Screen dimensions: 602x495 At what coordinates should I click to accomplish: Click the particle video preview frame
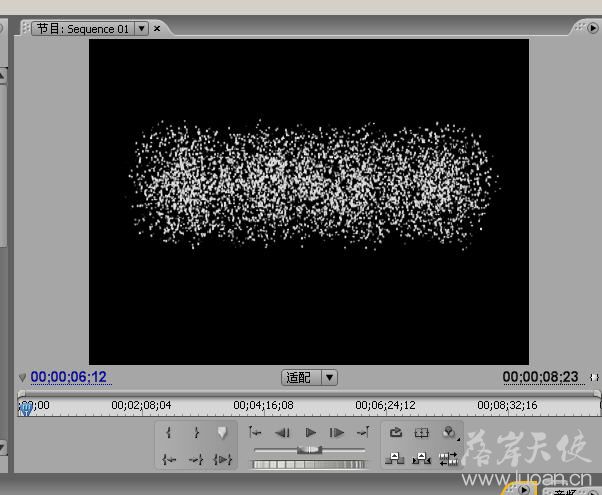pos(309,202)
